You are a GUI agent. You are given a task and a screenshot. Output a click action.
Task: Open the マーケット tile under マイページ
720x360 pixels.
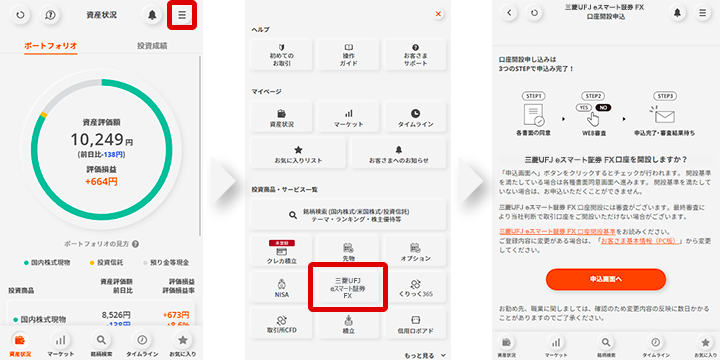pyautogui.click(x=349, y=117)
